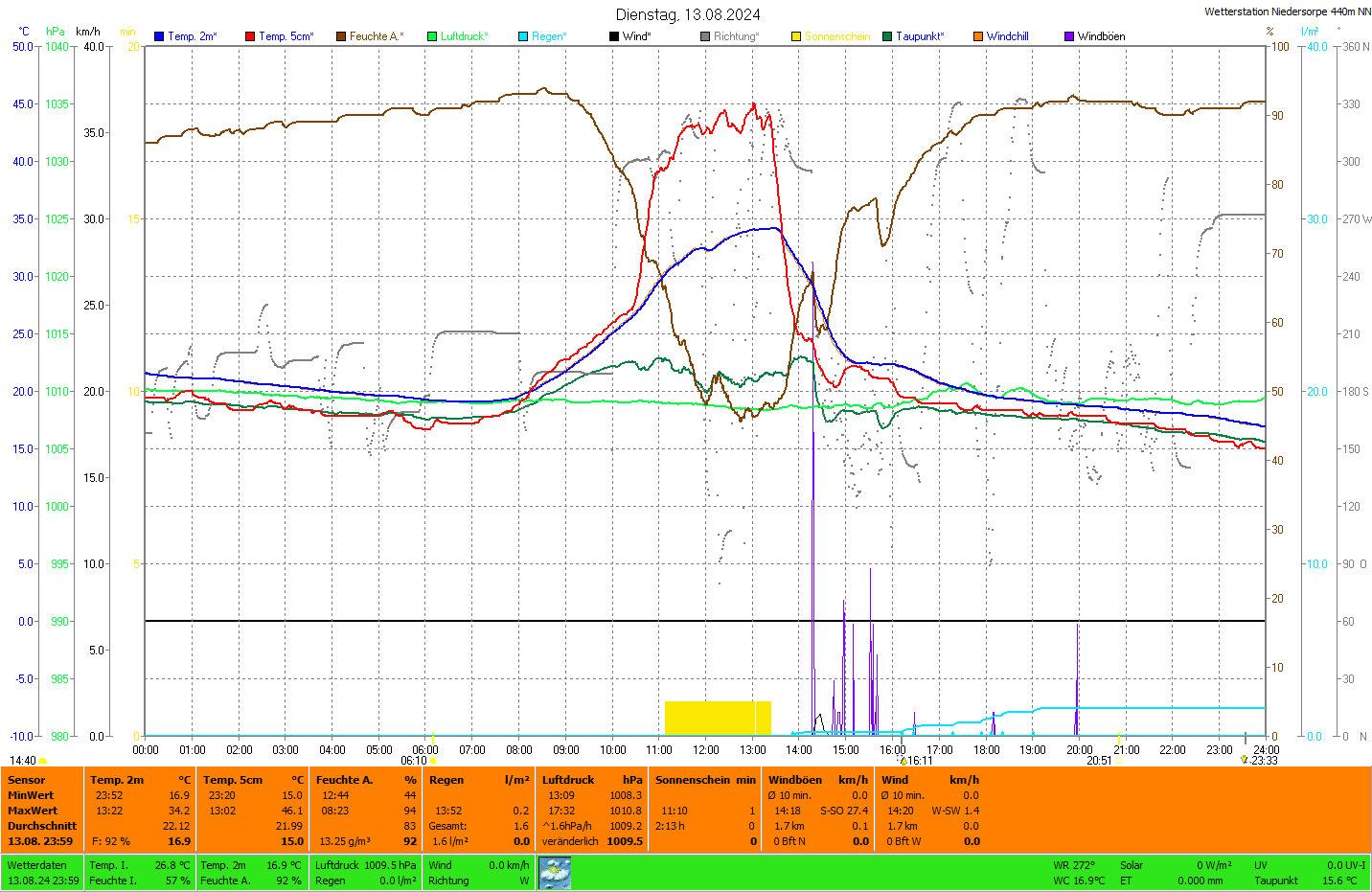Screen dimensions: 1372x892
Task: Click the blue Temp. 2m legend swatch
Action: [x=159, y=36]
